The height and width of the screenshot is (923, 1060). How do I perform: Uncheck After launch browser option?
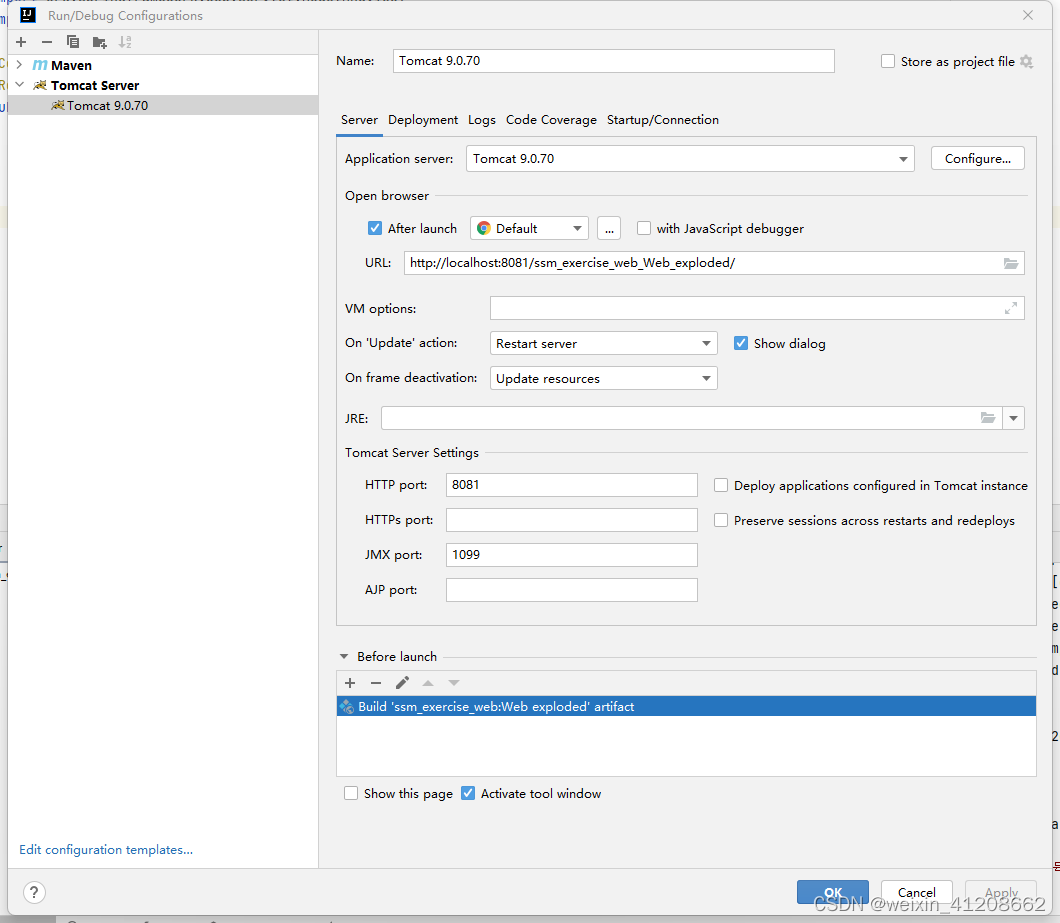pyautogui.click(x=375, y=229)
